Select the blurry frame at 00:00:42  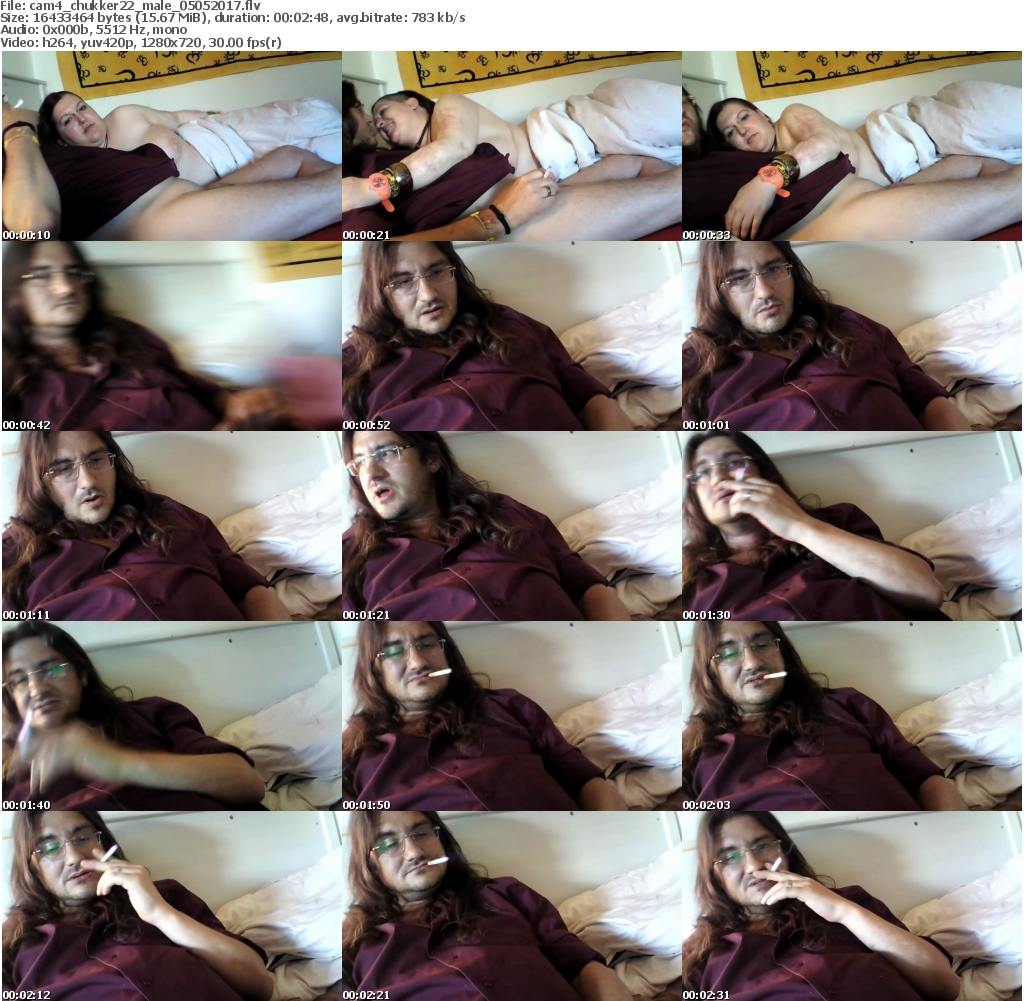(x=171, y=336)
